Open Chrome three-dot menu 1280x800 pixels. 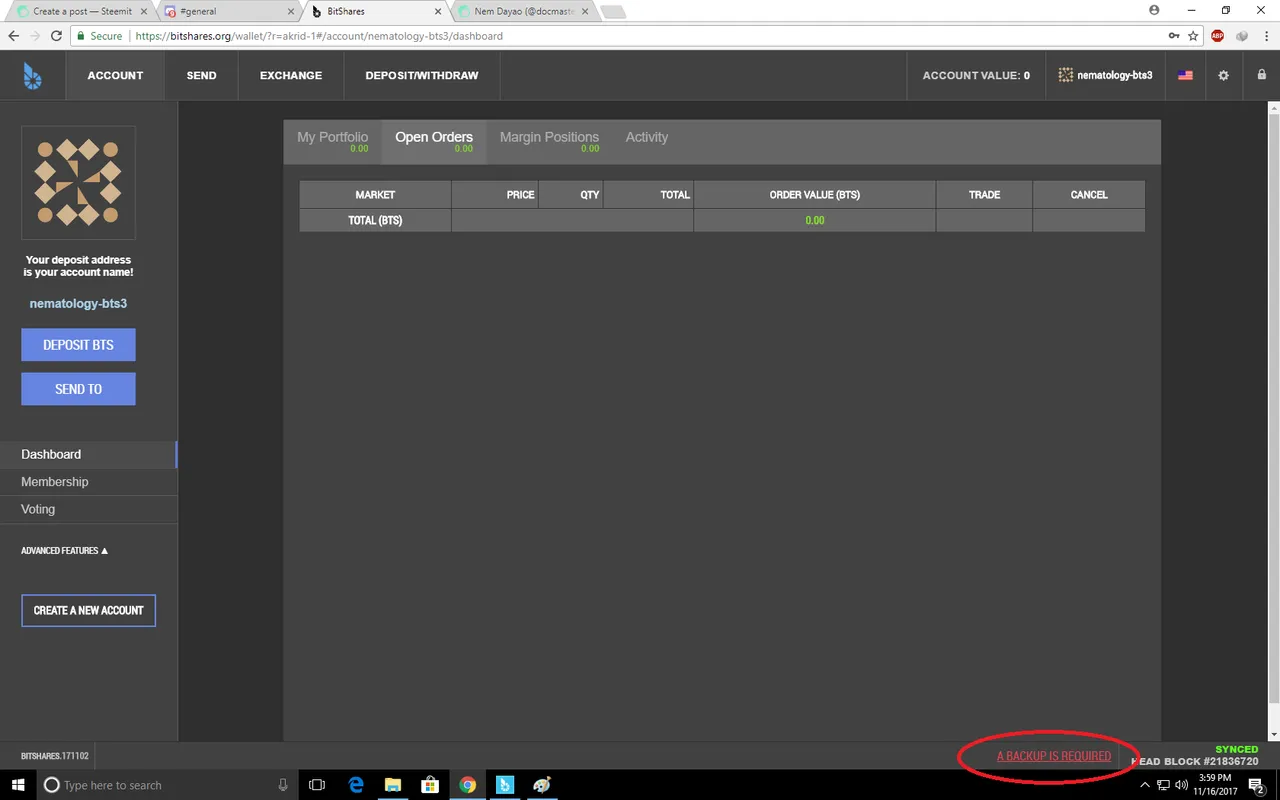click(x=1266, y=36)
